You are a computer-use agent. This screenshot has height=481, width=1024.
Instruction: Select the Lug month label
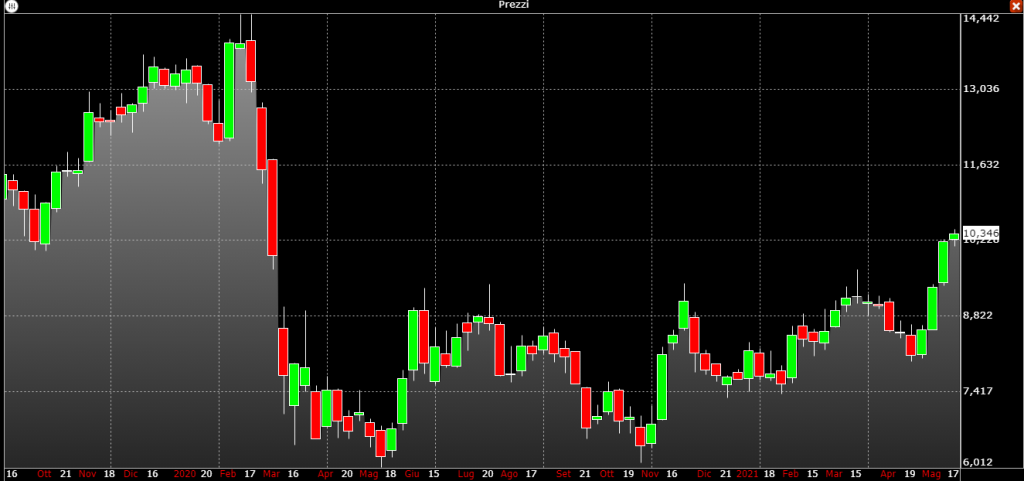[x=466, y=474]
